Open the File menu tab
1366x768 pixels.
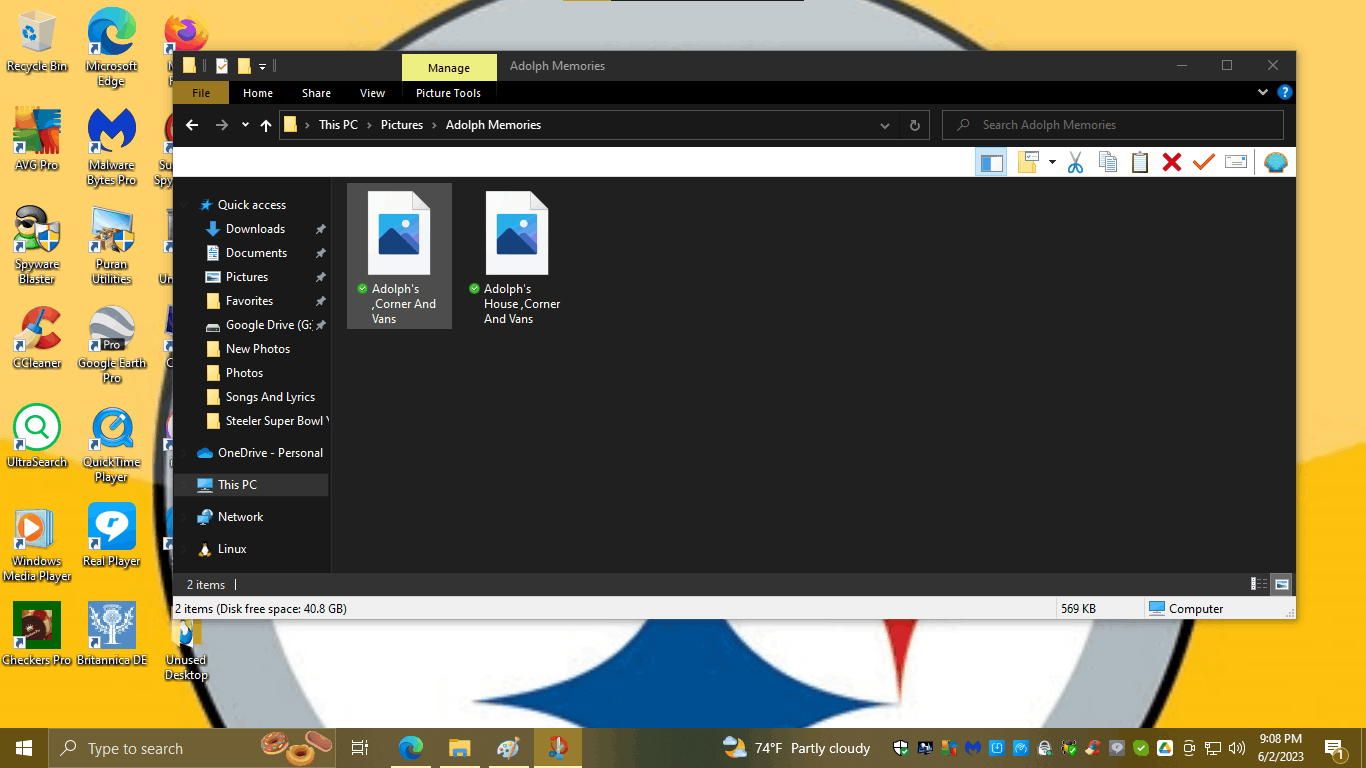201,93
